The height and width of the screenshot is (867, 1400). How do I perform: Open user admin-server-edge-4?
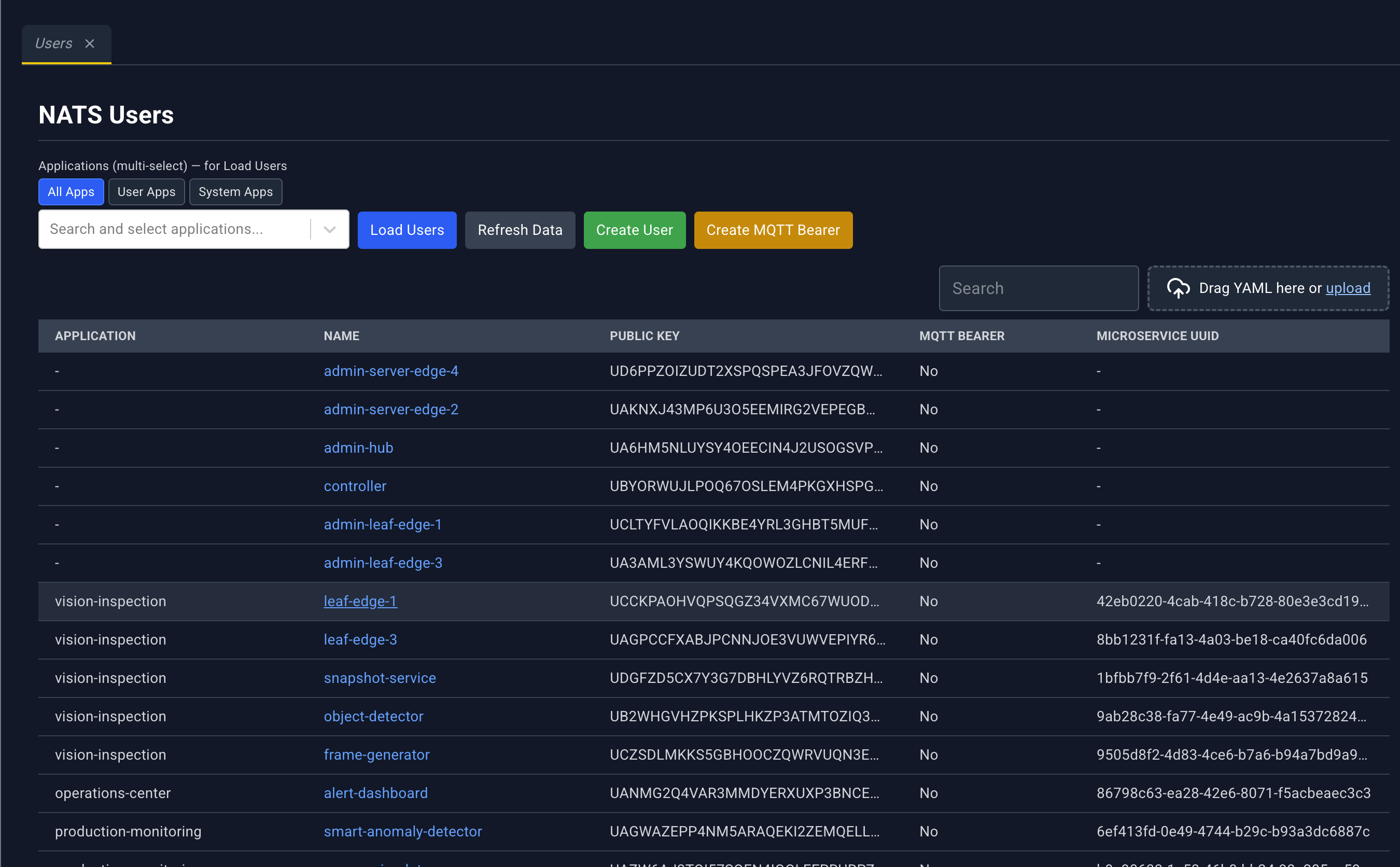(391, 371)
